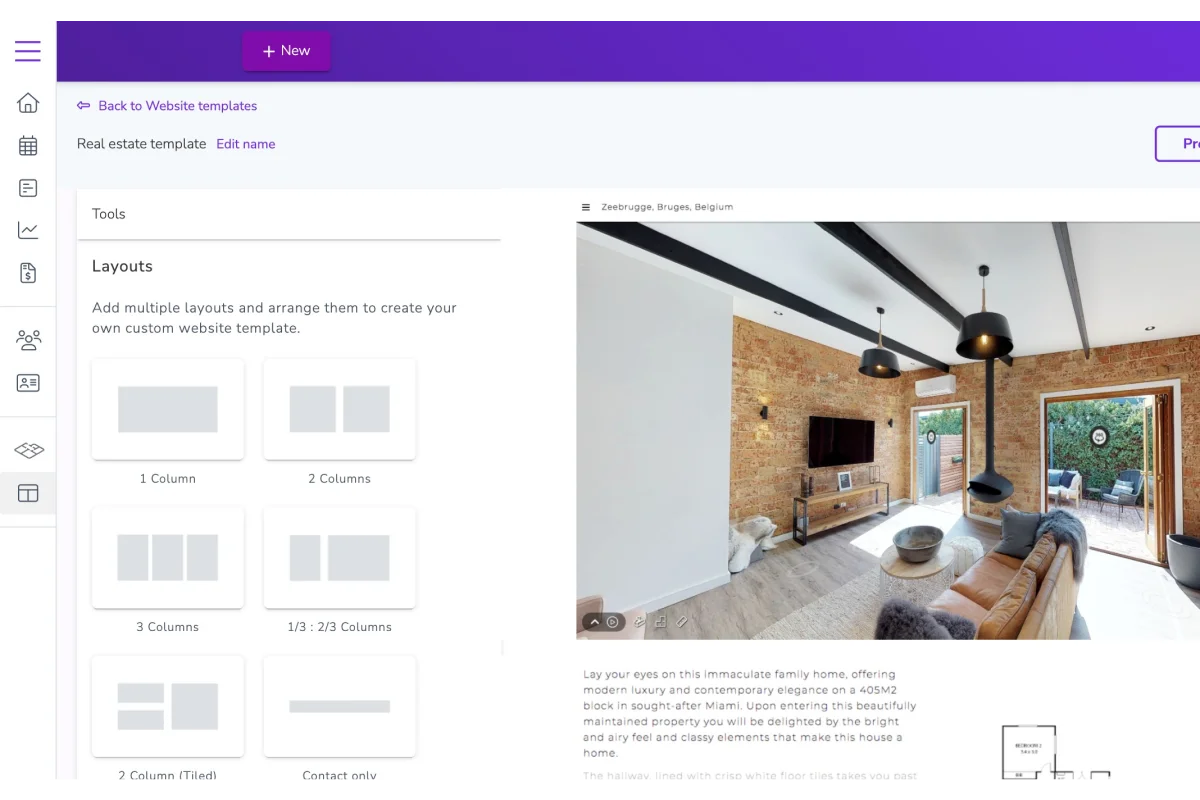This screenshot has height=800, width=1200.
Task: Click Edit name link
Action: click(x=246, y=144)
